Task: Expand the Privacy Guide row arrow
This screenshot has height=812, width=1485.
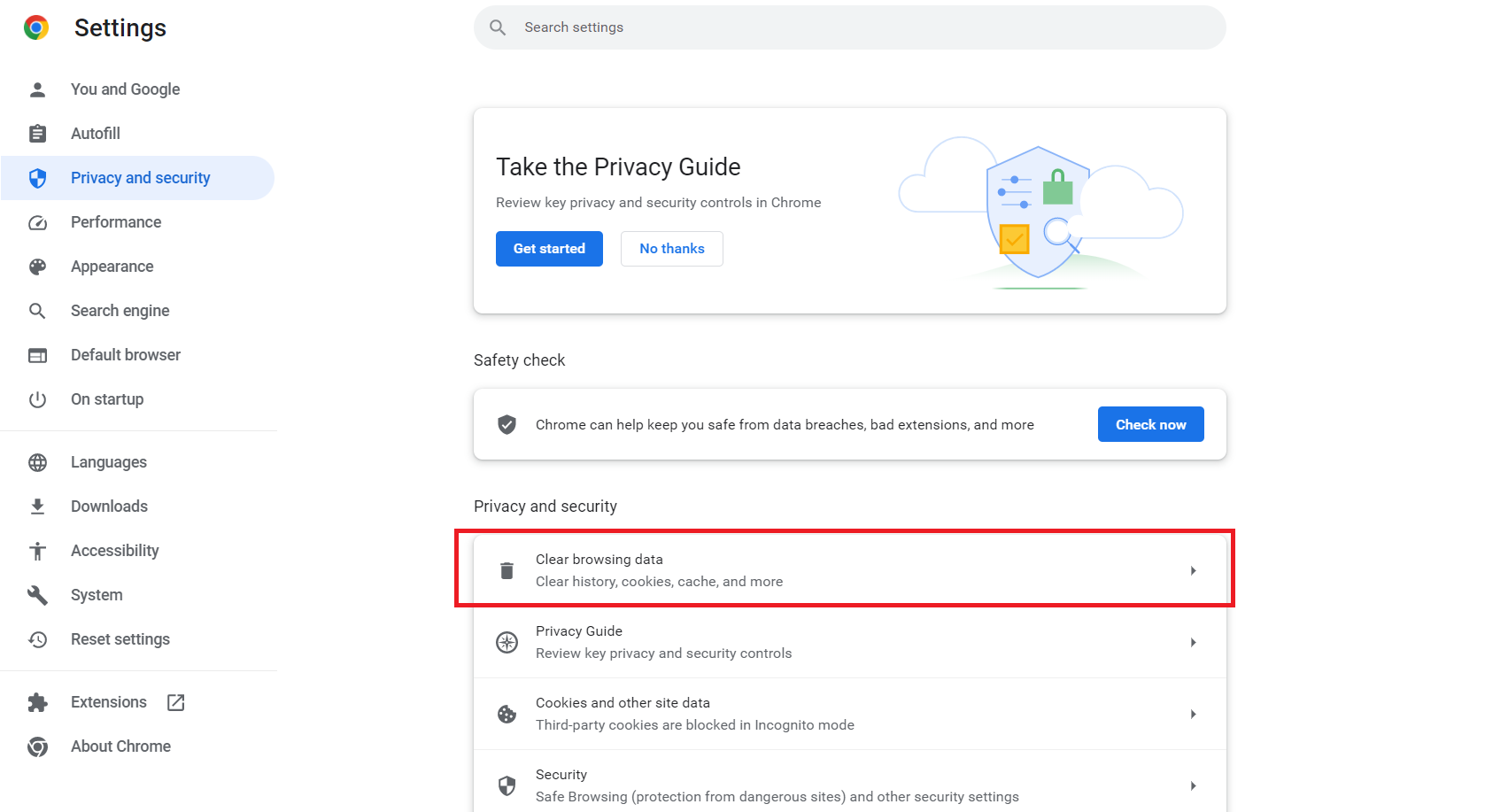Action: pyautogui.click(x=1193, y=642)
